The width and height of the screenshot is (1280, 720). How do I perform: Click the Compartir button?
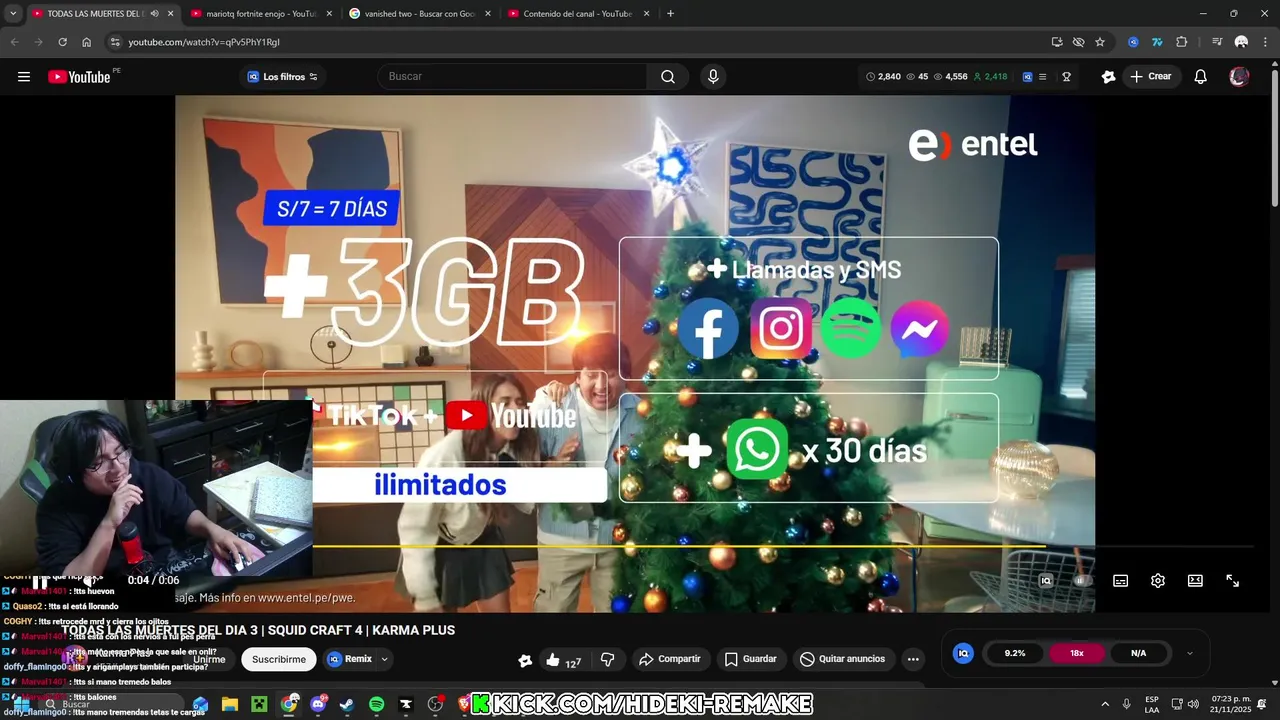[x=670, y=659]
